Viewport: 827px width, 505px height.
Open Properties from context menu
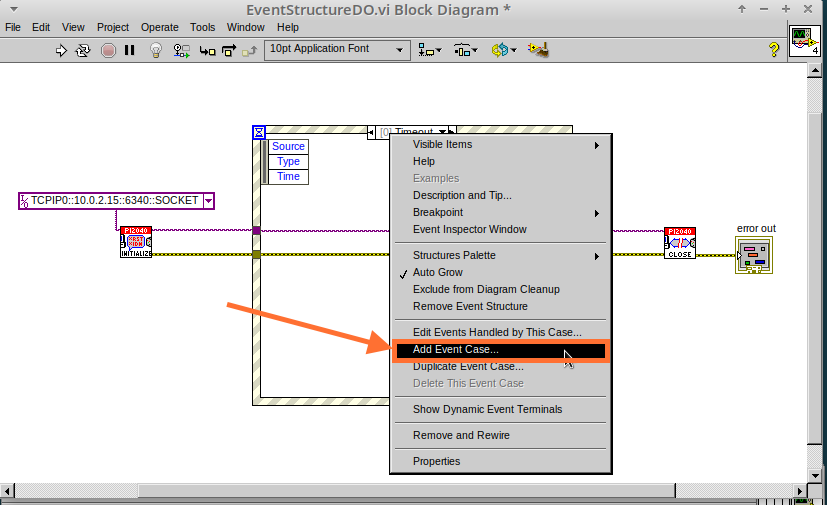click(x=501, y=461)
